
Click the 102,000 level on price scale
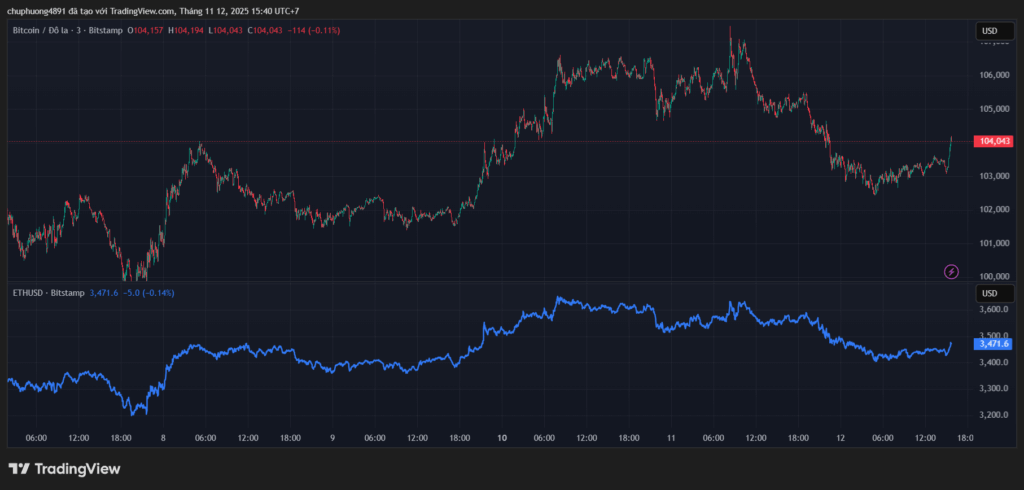(x=994, y=209)
